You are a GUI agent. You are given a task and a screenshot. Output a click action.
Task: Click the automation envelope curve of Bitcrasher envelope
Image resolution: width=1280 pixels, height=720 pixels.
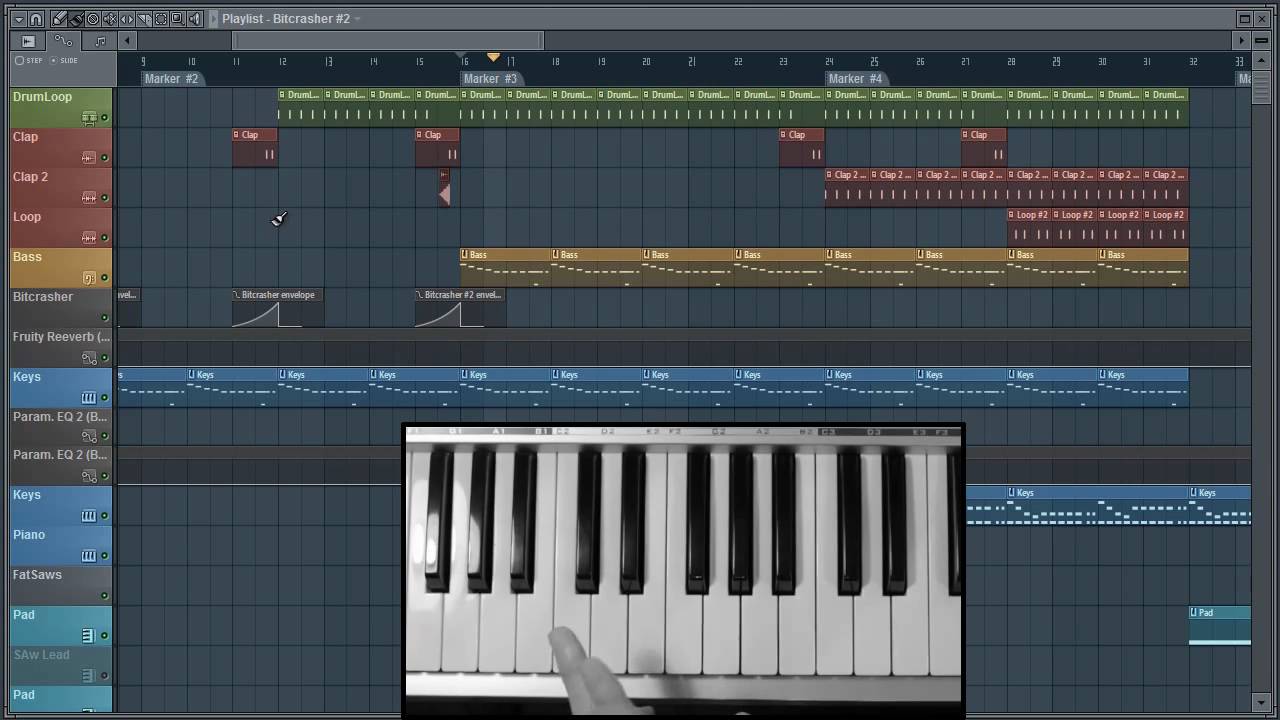(x=266, y=315)
